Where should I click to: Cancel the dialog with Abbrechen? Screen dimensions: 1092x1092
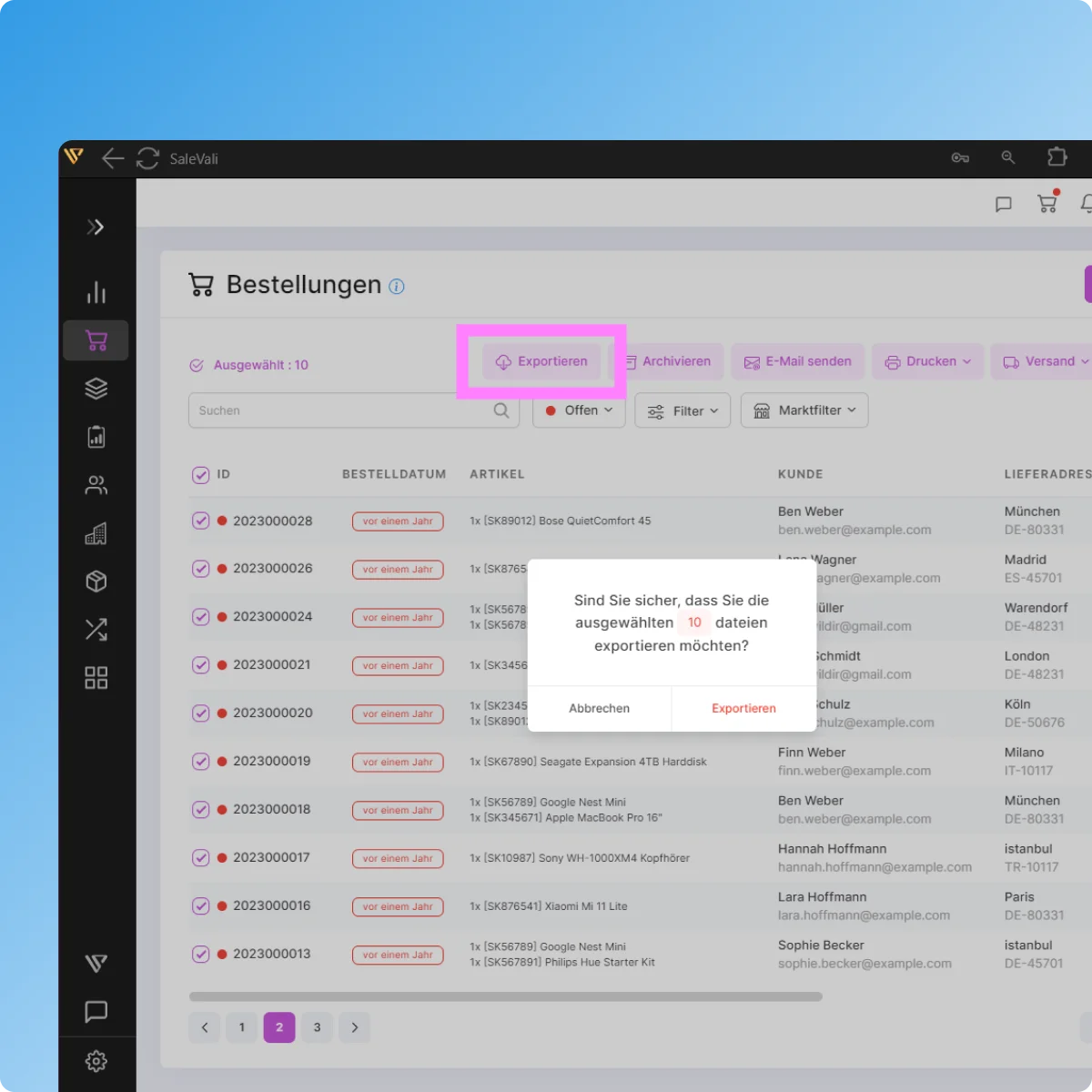[599, 708]
